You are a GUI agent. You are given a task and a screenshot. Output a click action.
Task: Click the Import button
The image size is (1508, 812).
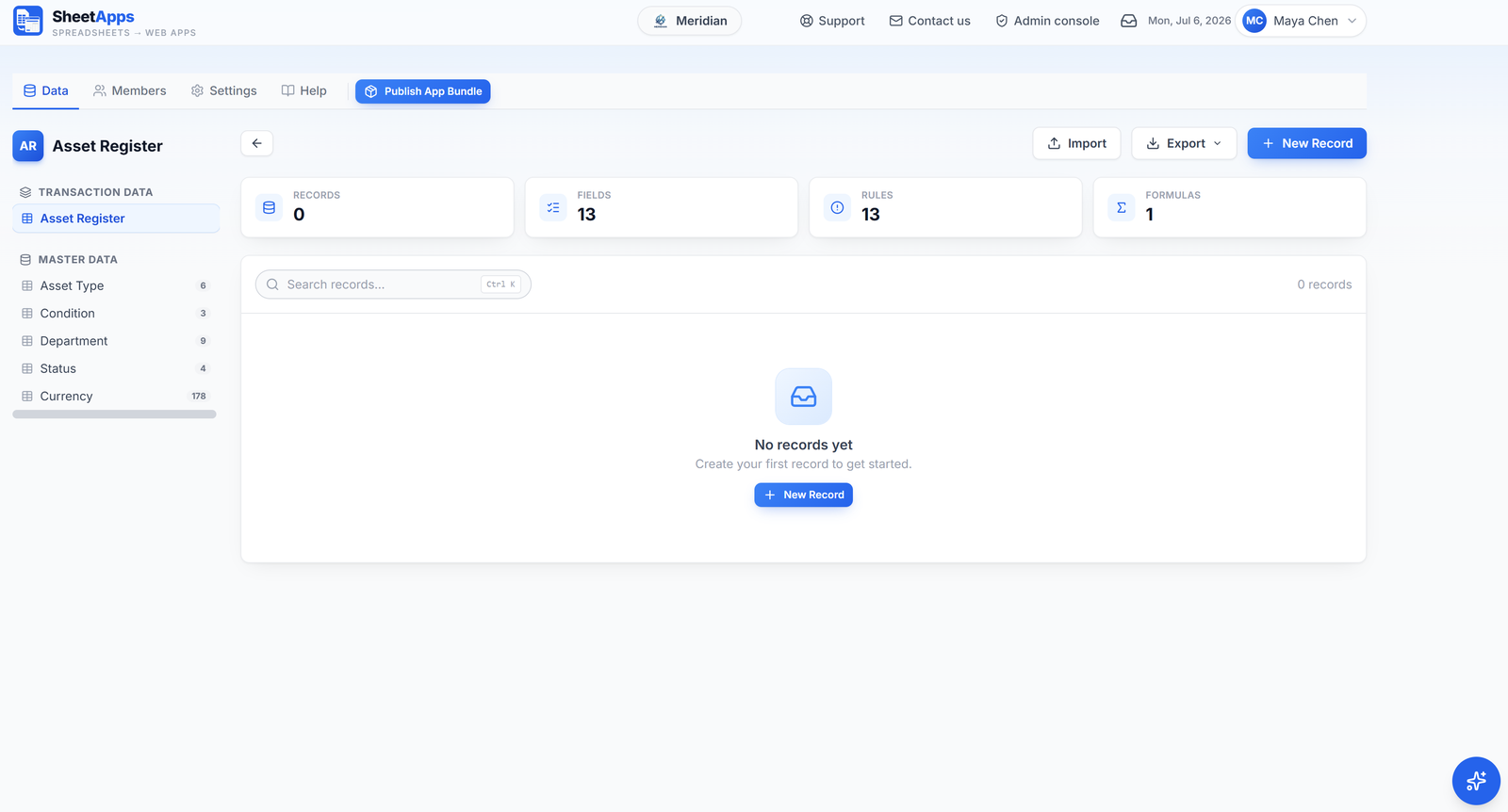click(1076, 143)
